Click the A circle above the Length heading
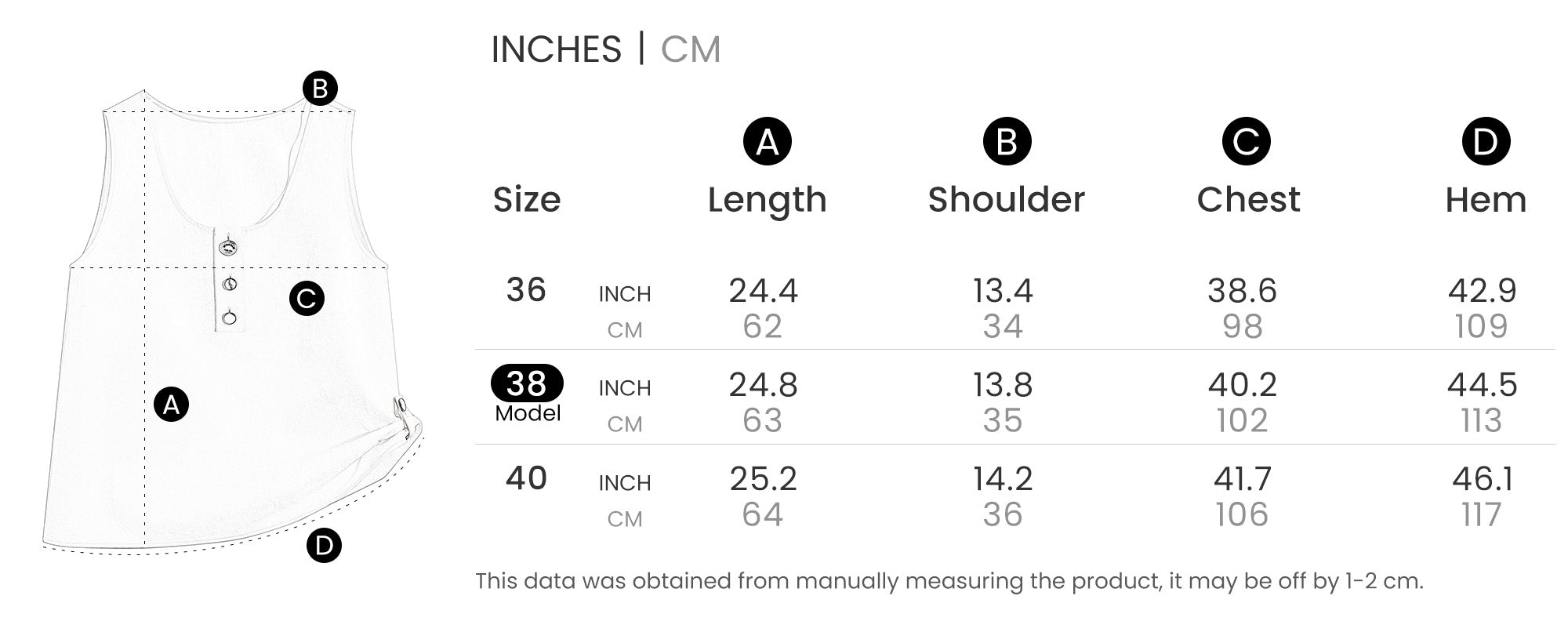 (767, 142)
